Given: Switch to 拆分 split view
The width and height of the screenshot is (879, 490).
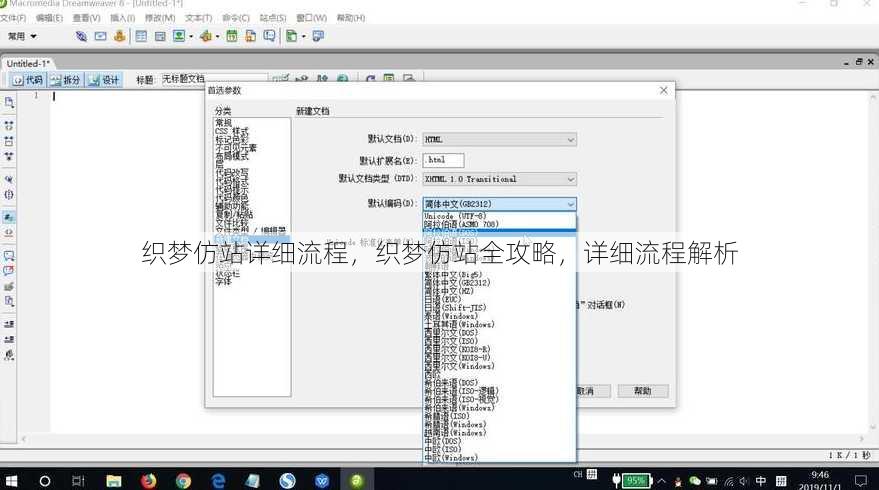Looking at the screenshot, I should pos(66,80).
